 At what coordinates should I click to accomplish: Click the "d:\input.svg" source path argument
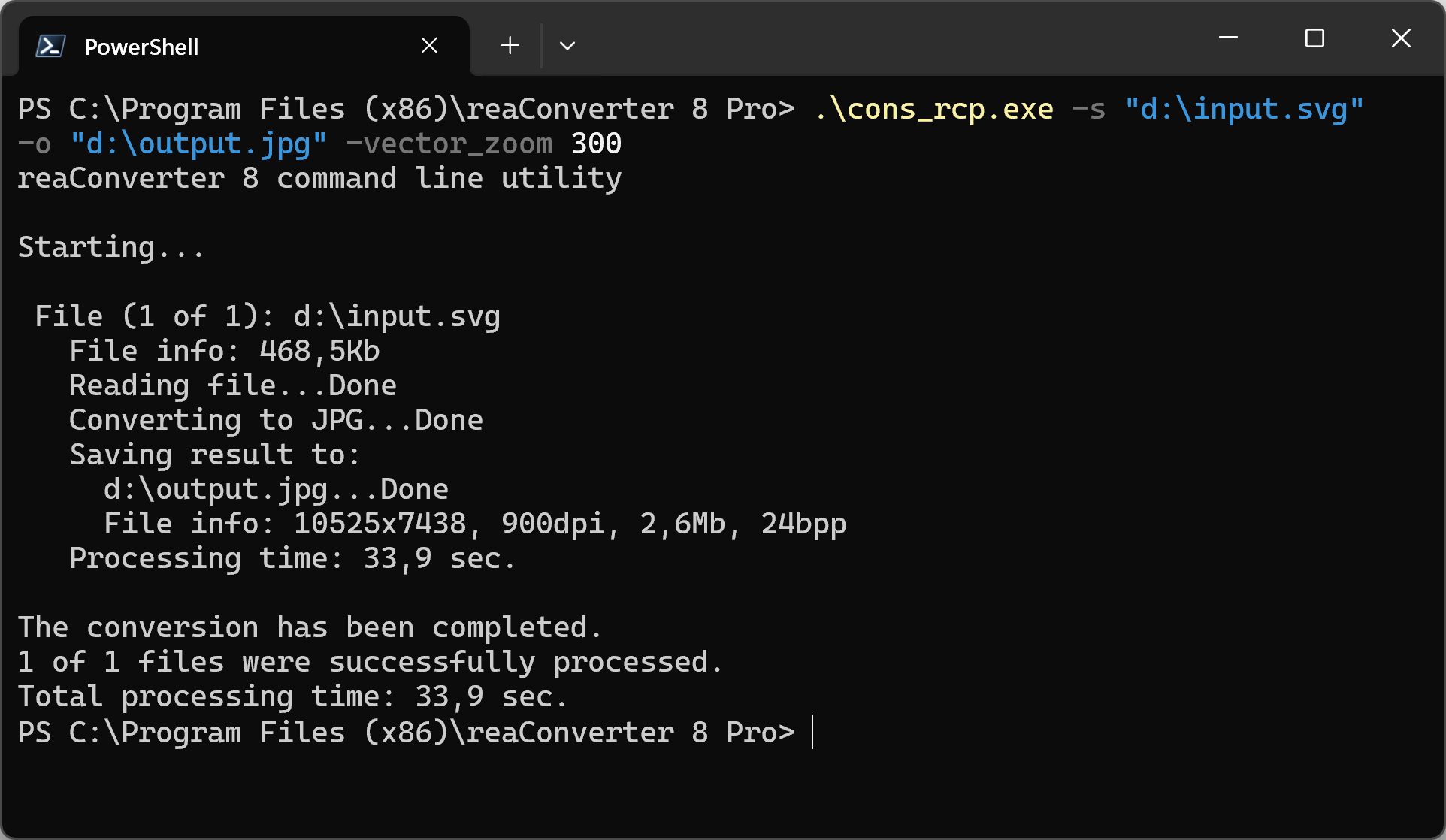(x=1244, y=109)
